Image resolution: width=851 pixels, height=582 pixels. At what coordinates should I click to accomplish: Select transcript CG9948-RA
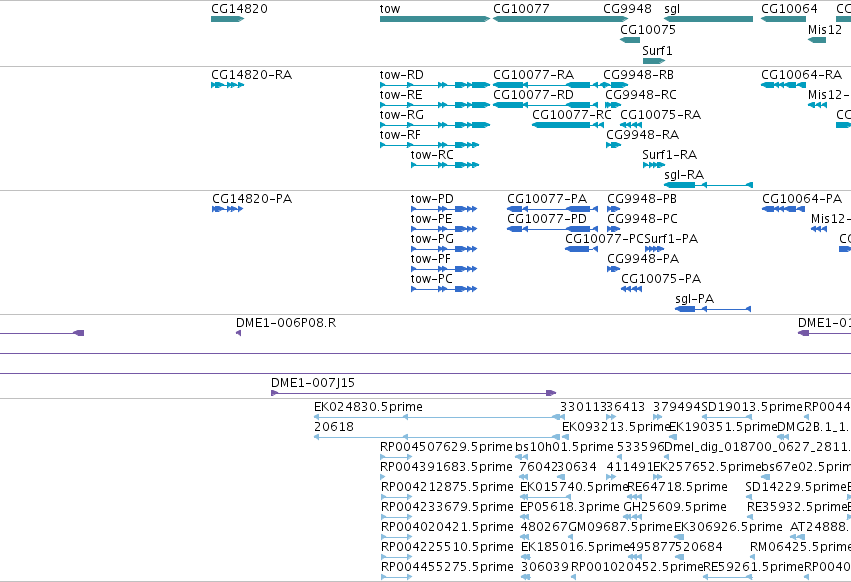pos(614,145)
